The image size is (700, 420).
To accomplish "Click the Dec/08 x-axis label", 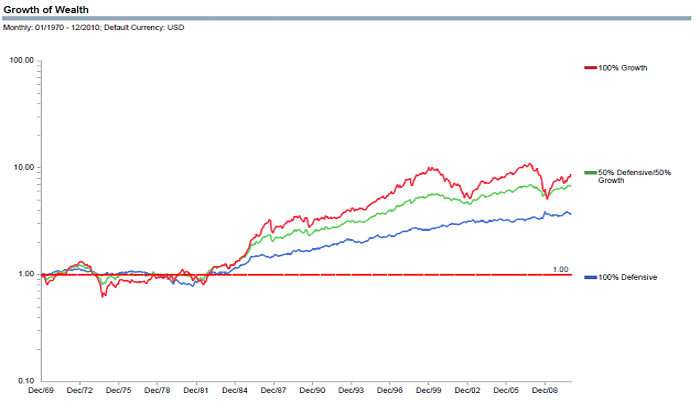I will point(545,391).
